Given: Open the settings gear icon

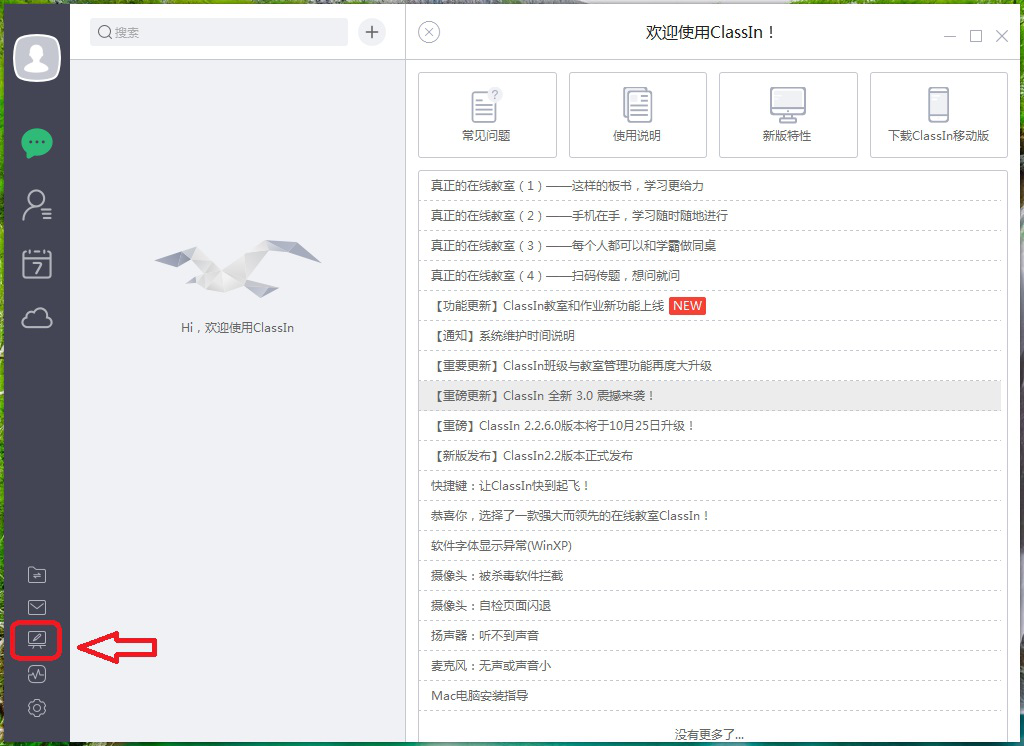Looking at the screenshot, I should click(x=37, y=708).
